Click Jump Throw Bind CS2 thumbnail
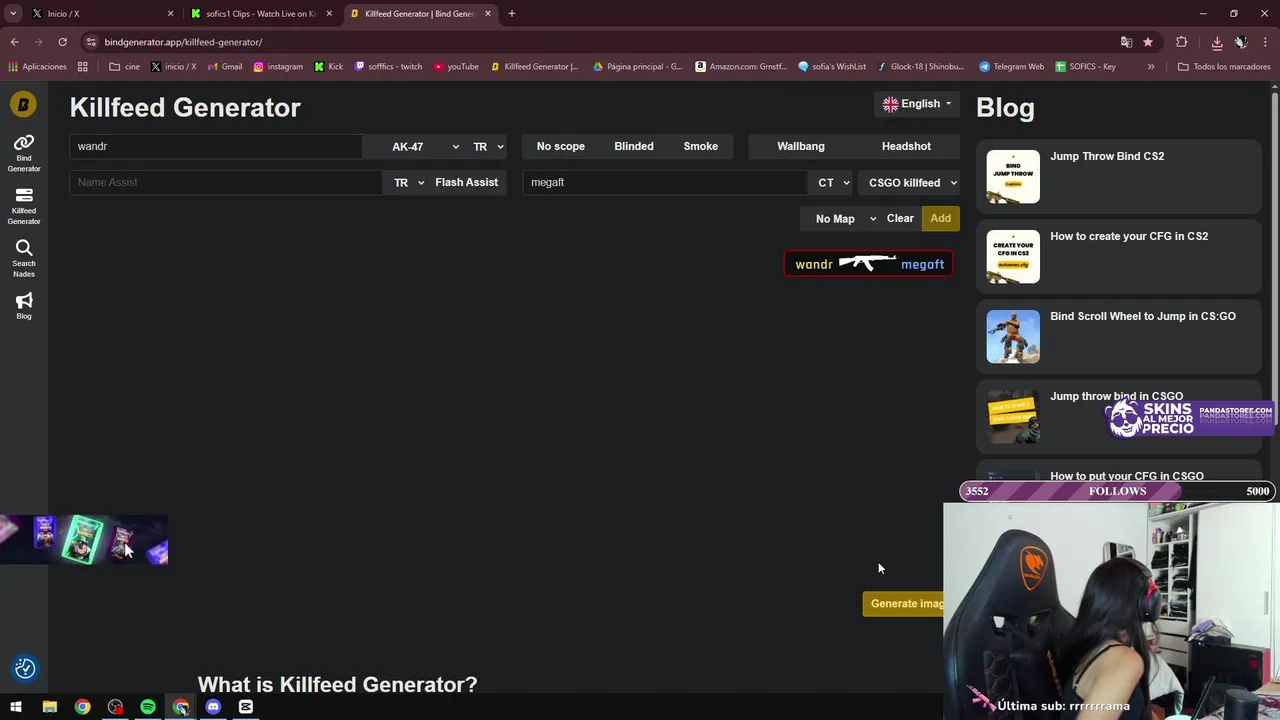 (1013, 177)
